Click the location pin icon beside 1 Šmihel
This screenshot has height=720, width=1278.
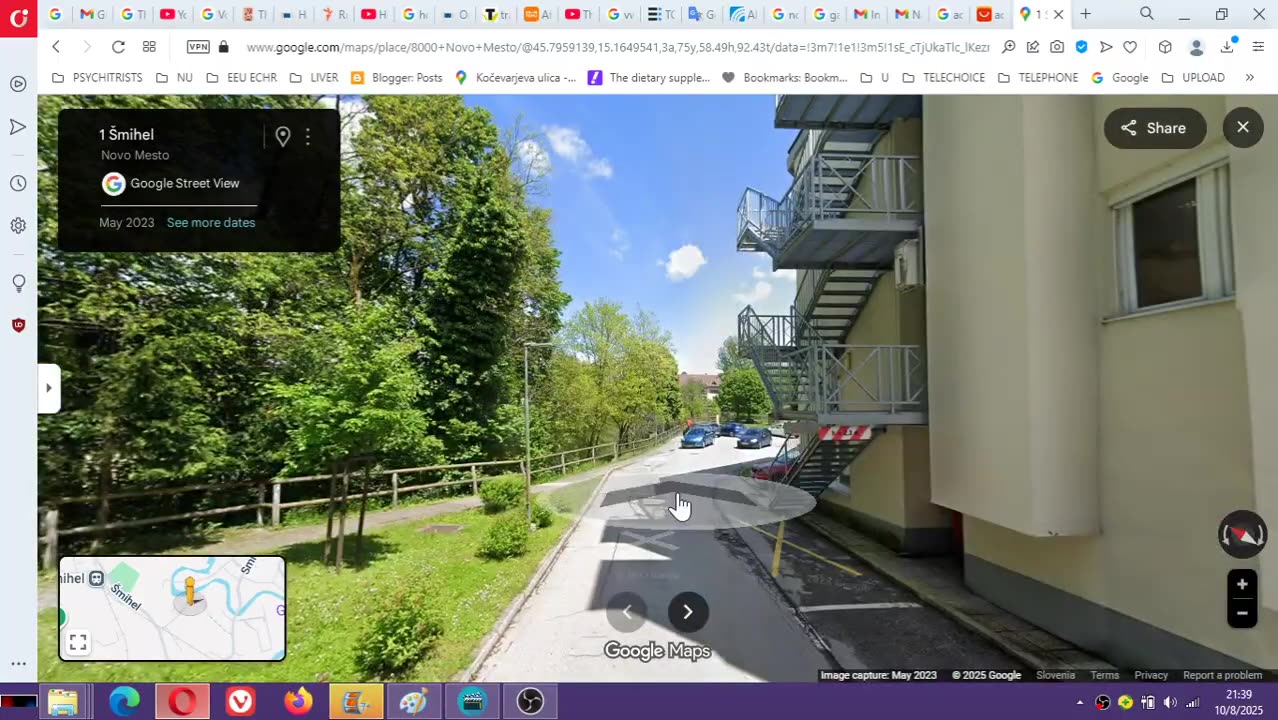[283, 137]
